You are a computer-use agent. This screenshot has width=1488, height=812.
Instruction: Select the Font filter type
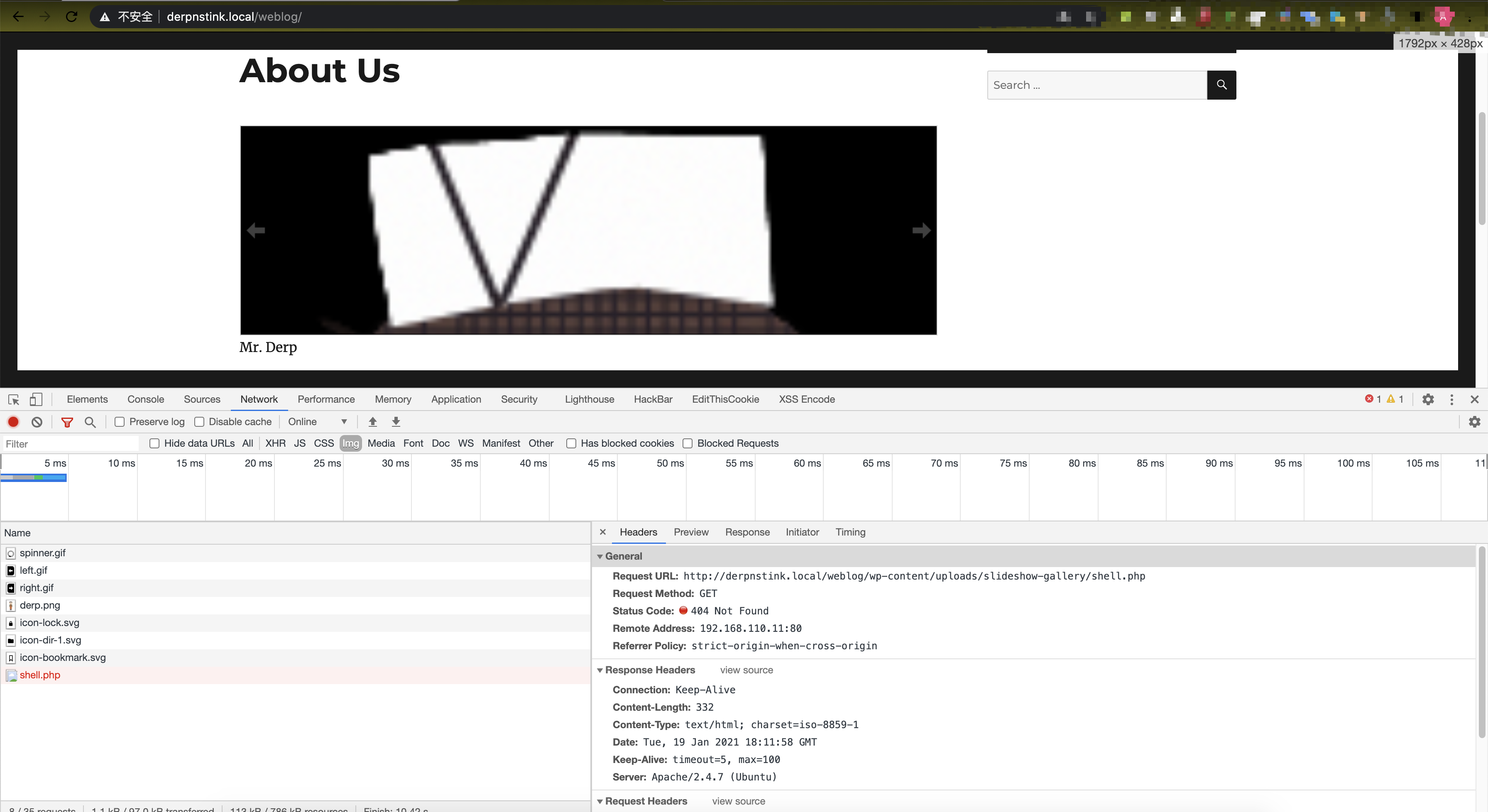click(x=413, y=443)
